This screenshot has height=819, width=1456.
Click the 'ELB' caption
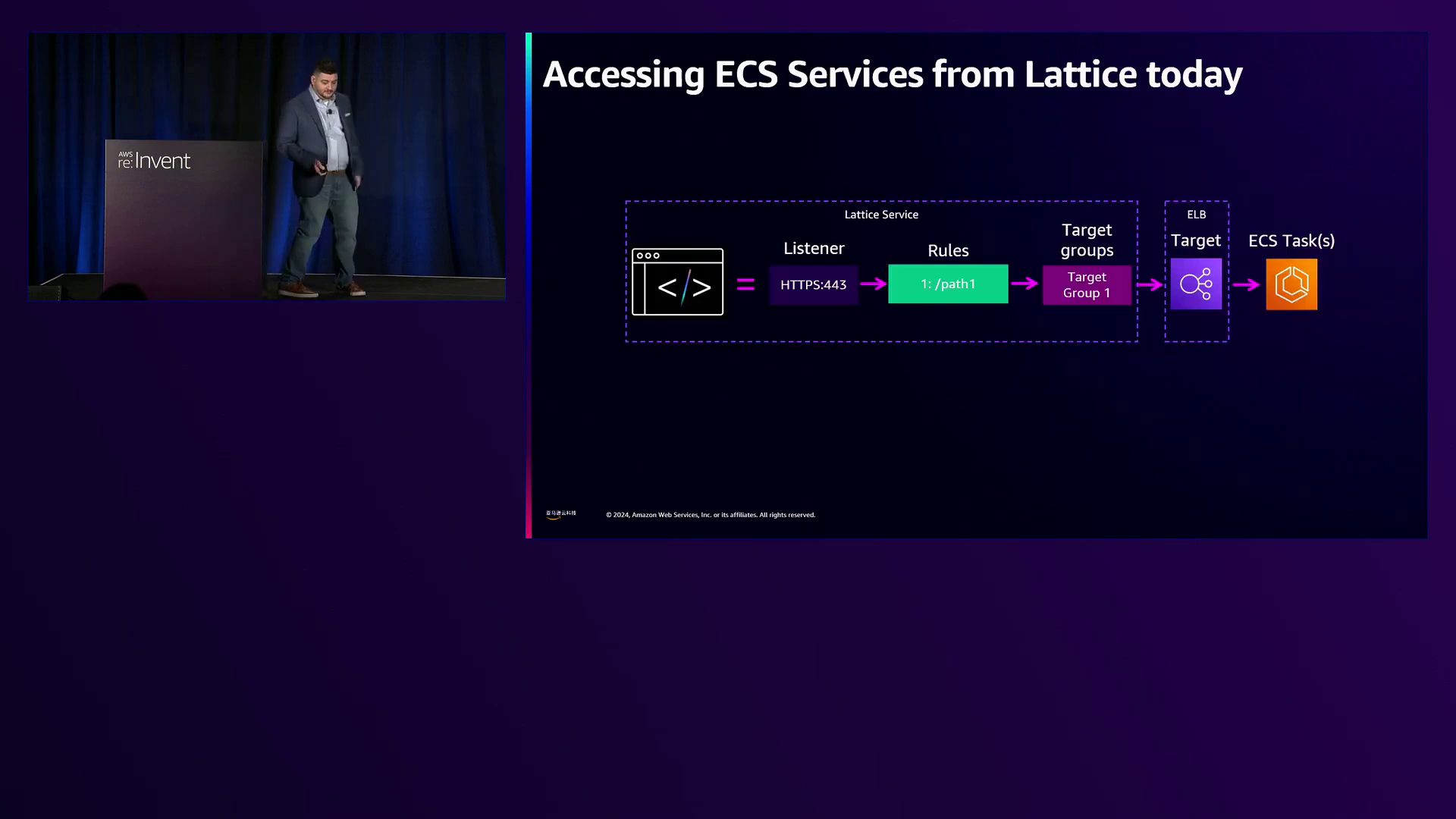point(1196,215)
